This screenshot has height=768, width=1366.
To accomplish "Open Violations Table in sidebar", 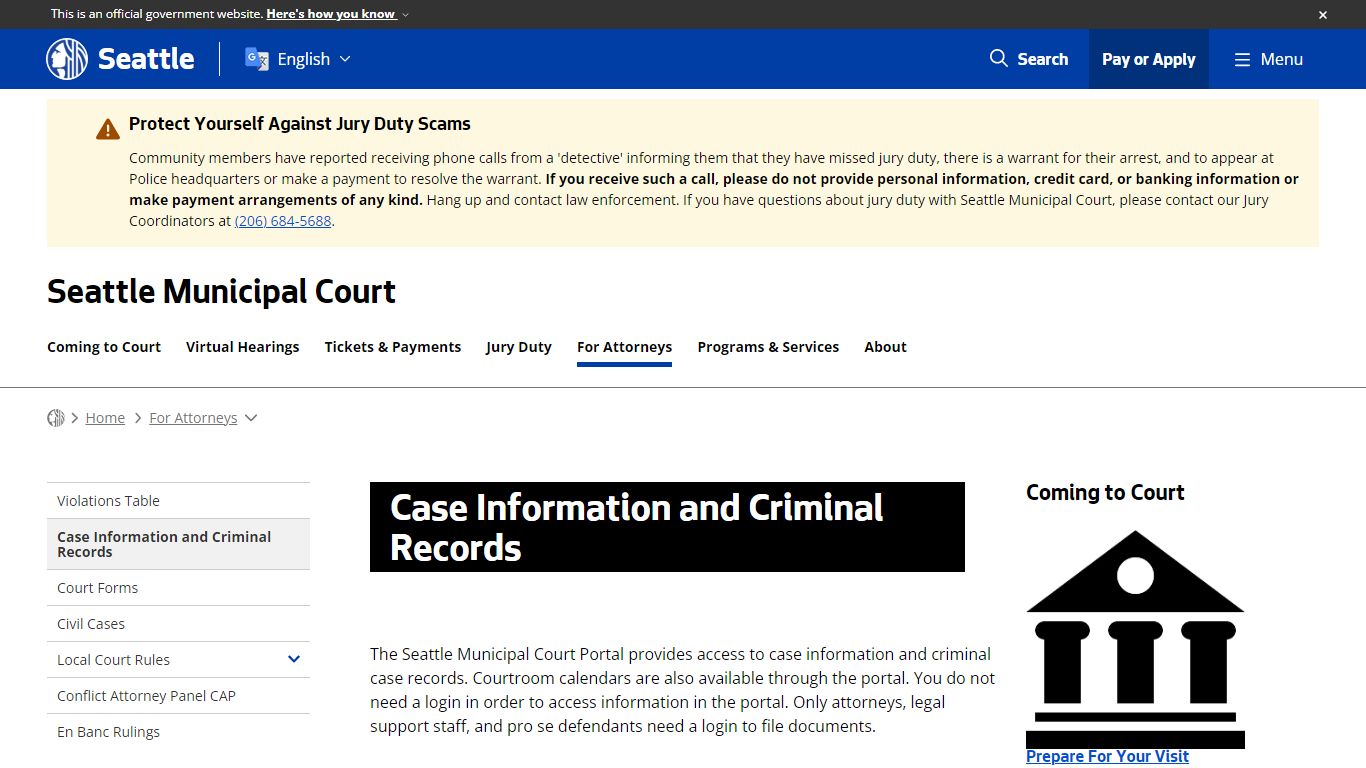I will coord(178,501).
